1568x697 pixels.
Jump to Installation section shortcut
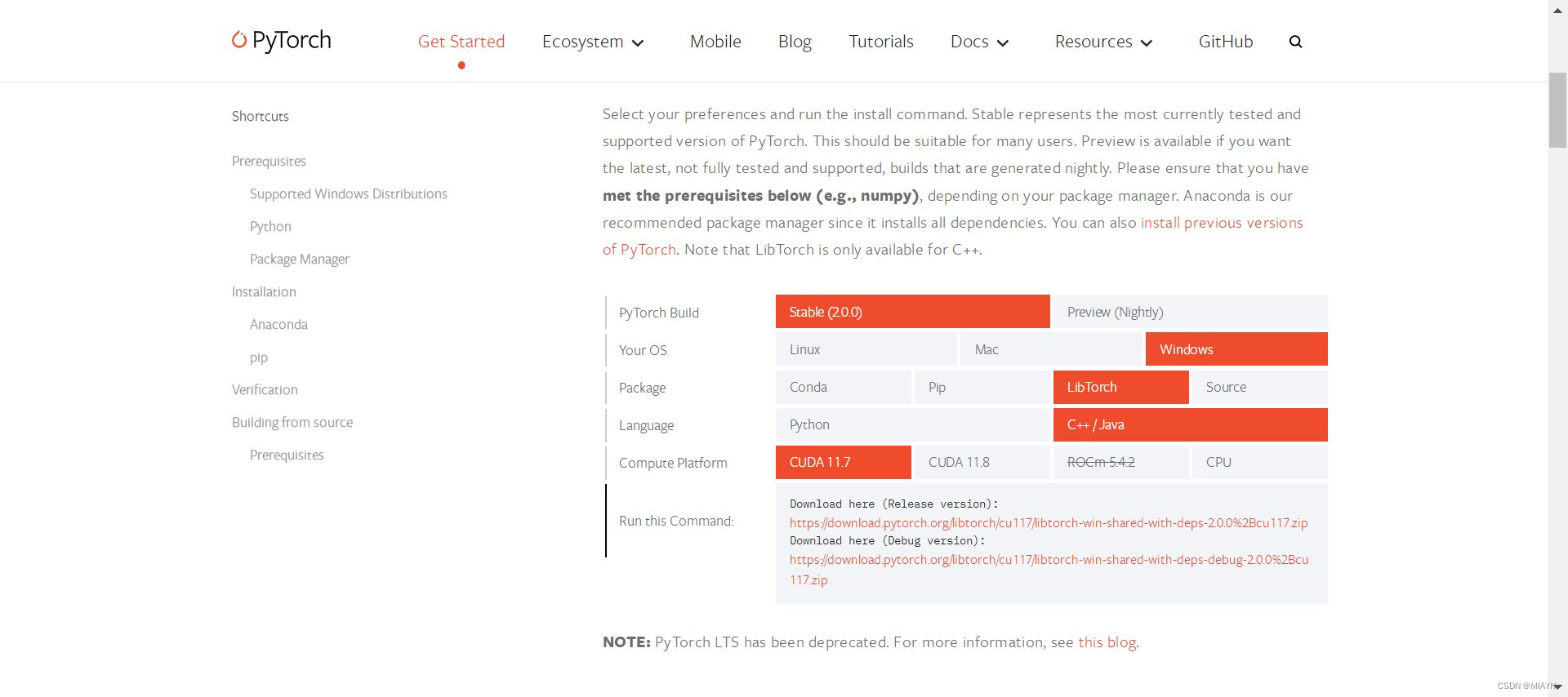[264, 292]
